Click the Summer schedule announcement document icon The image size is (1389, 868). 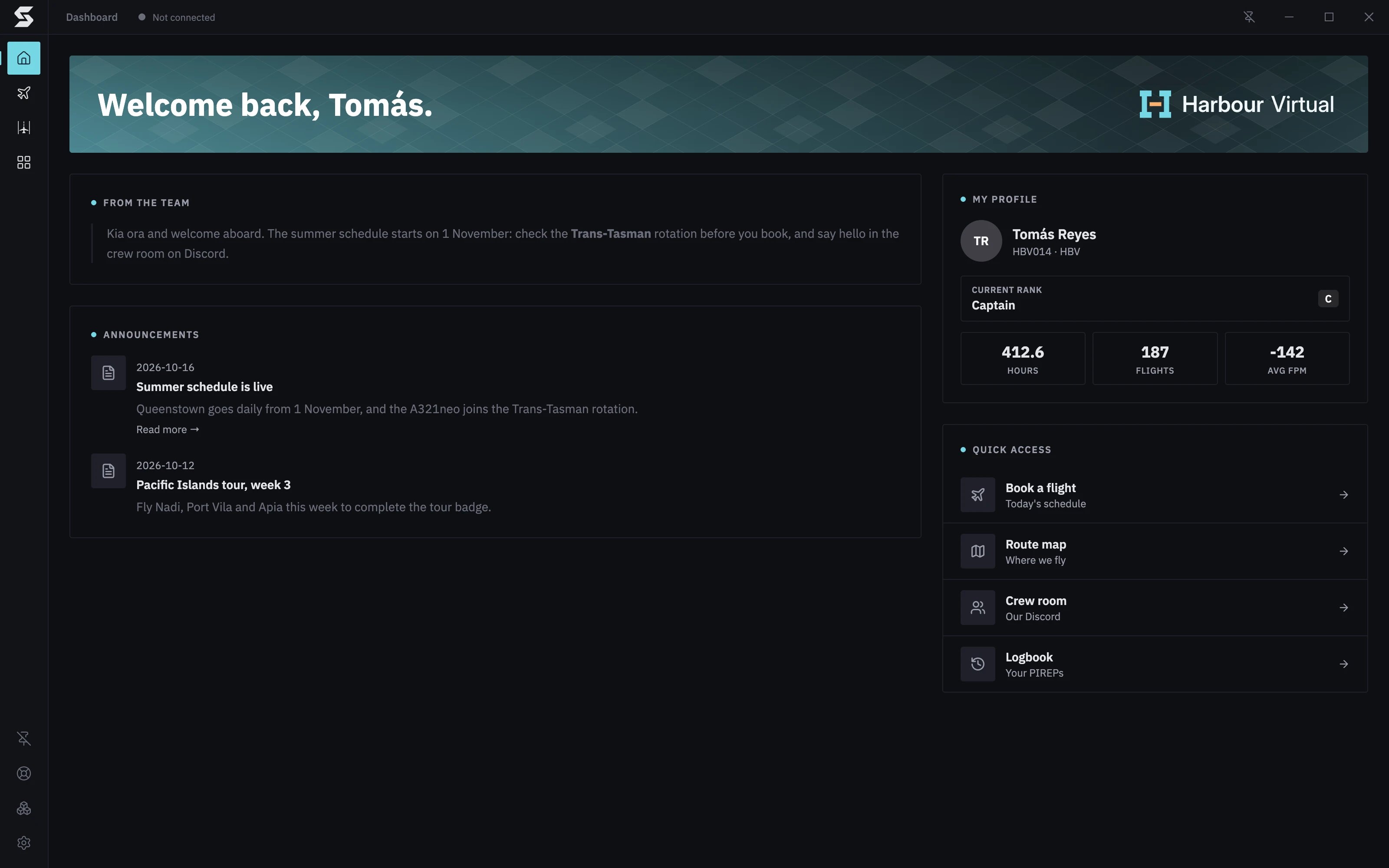click(x=109, y=373)
